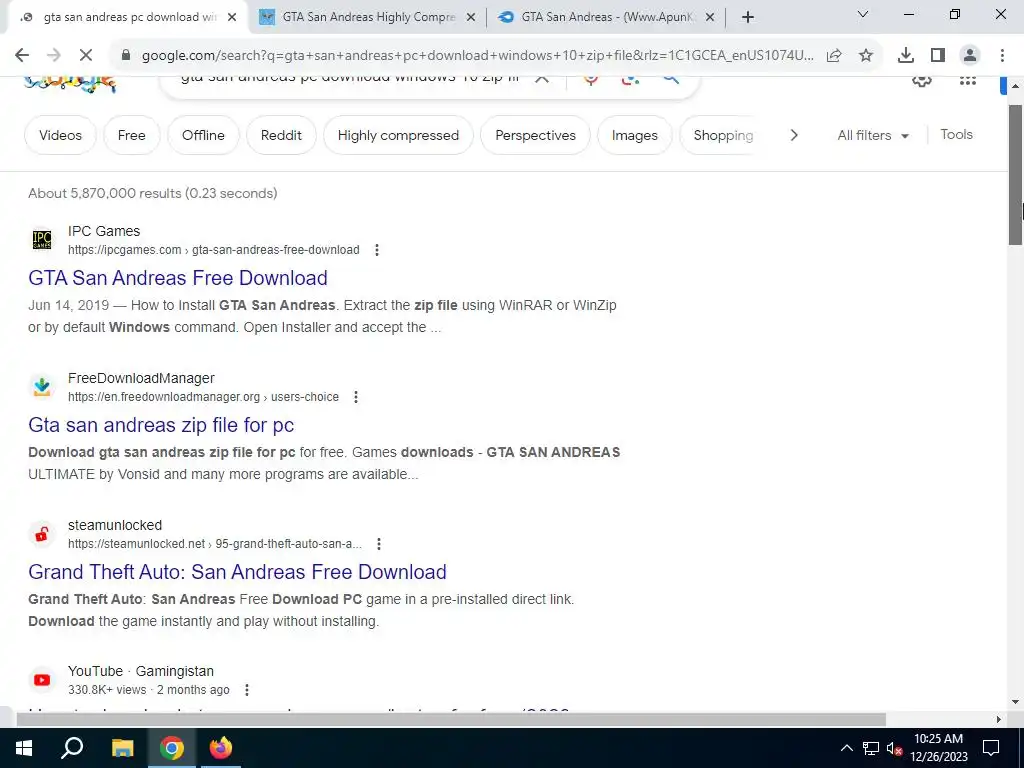The height and width of the screenshot is (768, 1024).
Task: Open Grand Theft Auto: San Andreas Free Download link
Action: [237, 572]
